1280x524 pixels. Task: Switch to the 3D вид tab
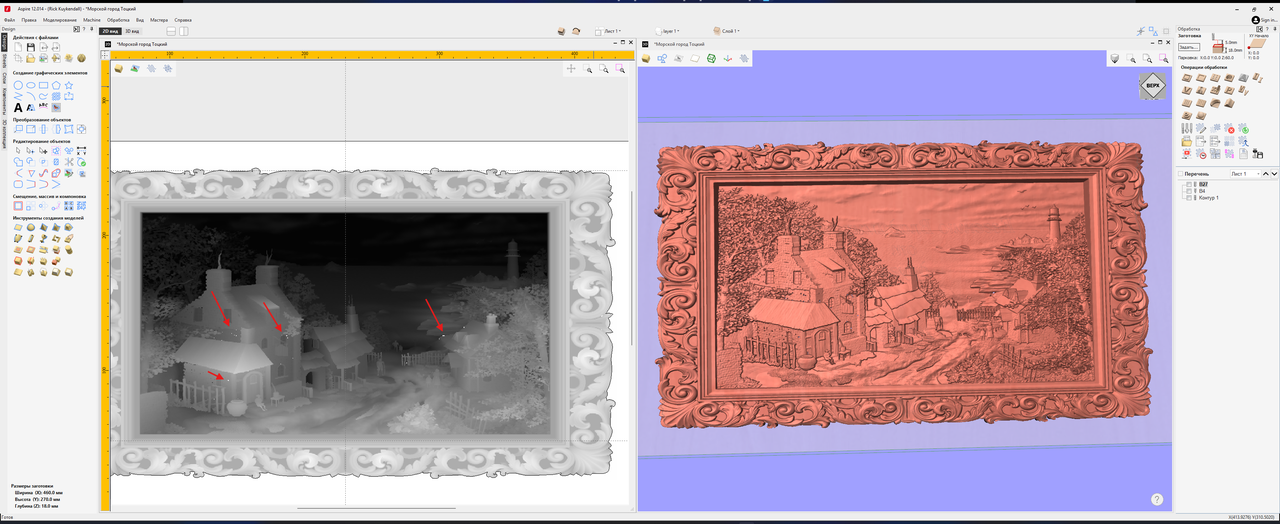(x=131, y=31)
